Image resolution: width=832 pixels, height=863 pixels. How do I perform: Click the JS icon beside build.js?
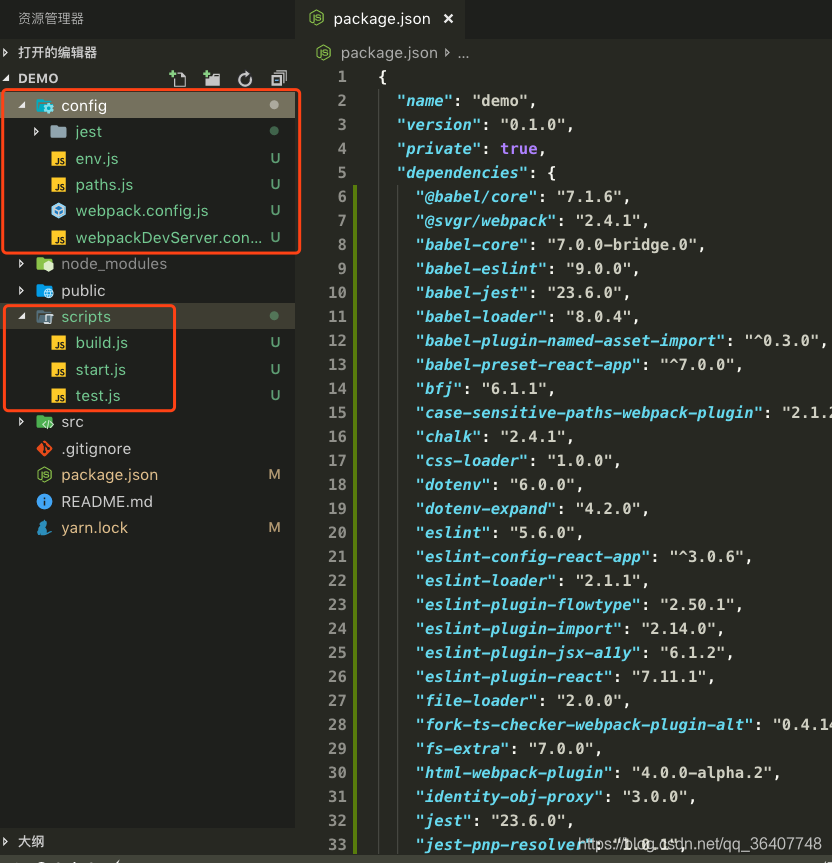(59, 343)
